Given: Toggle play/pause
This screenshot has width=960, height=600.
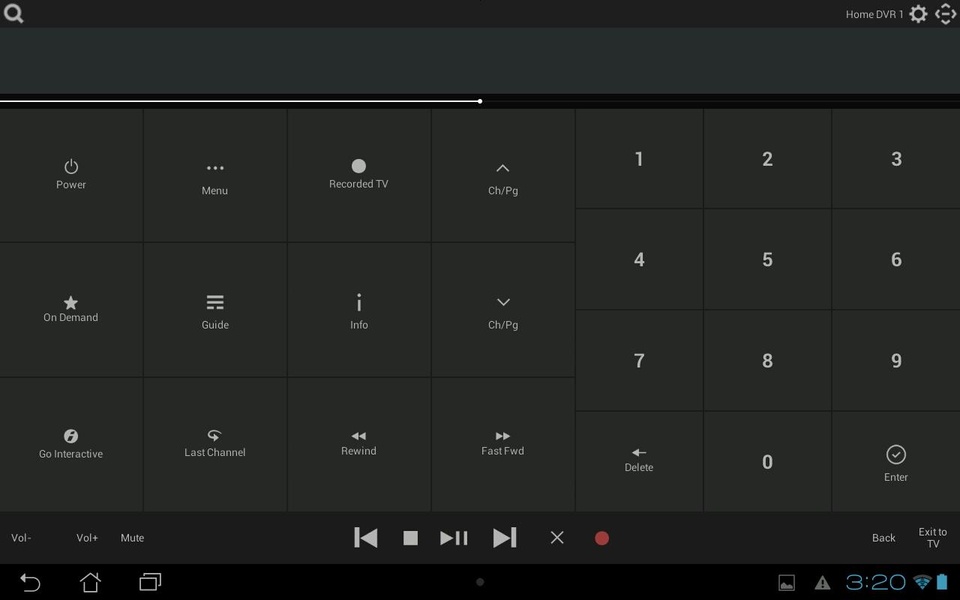Looking at the screenshot, I should pos(454,538).
